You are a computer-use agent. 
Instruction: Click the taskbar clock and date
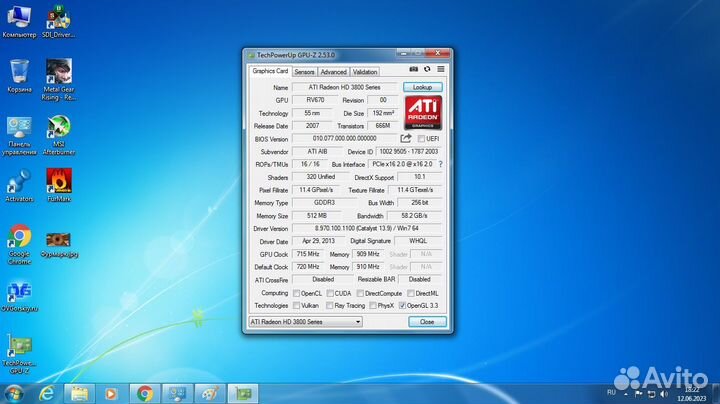692,394
